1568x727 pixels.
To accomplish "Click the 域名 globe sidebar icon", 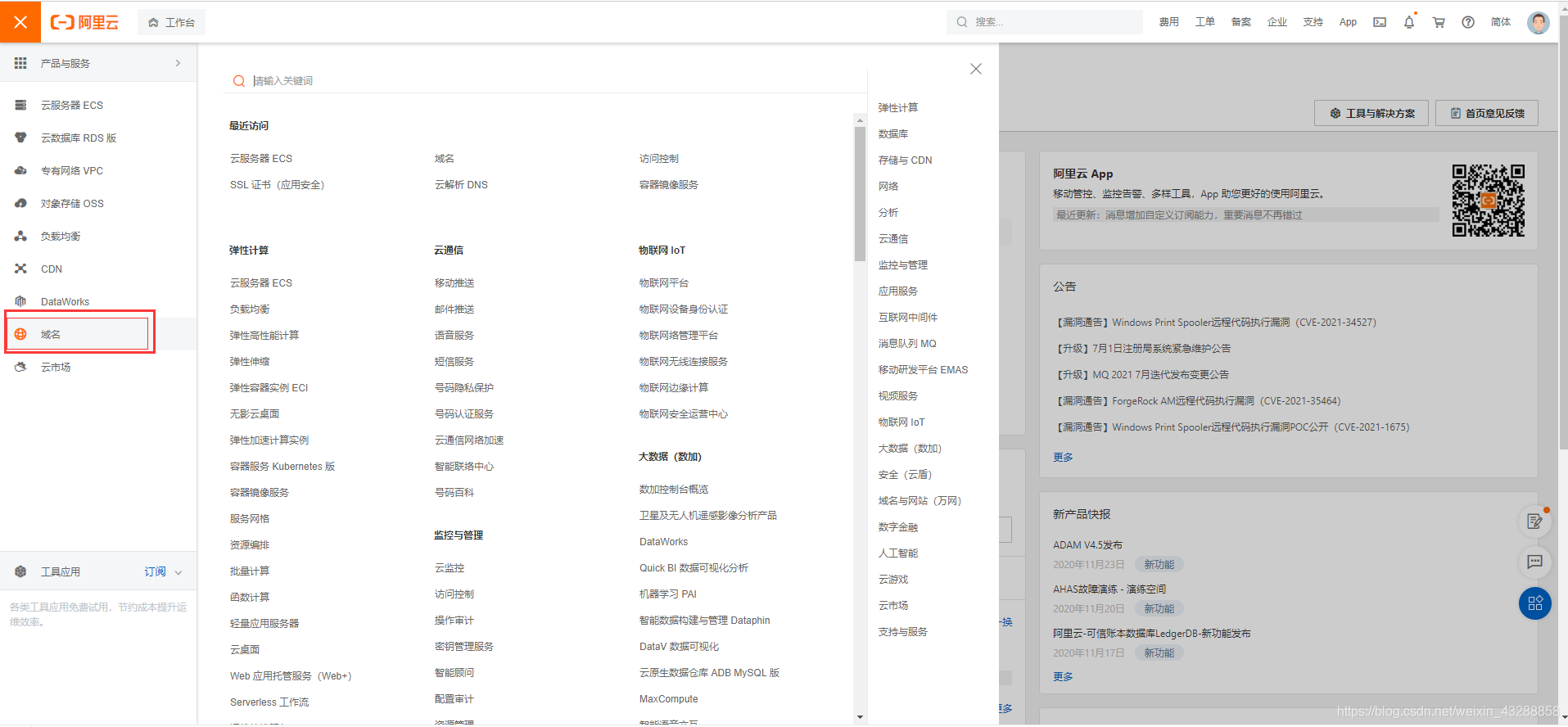I will (x=20, y=334).
